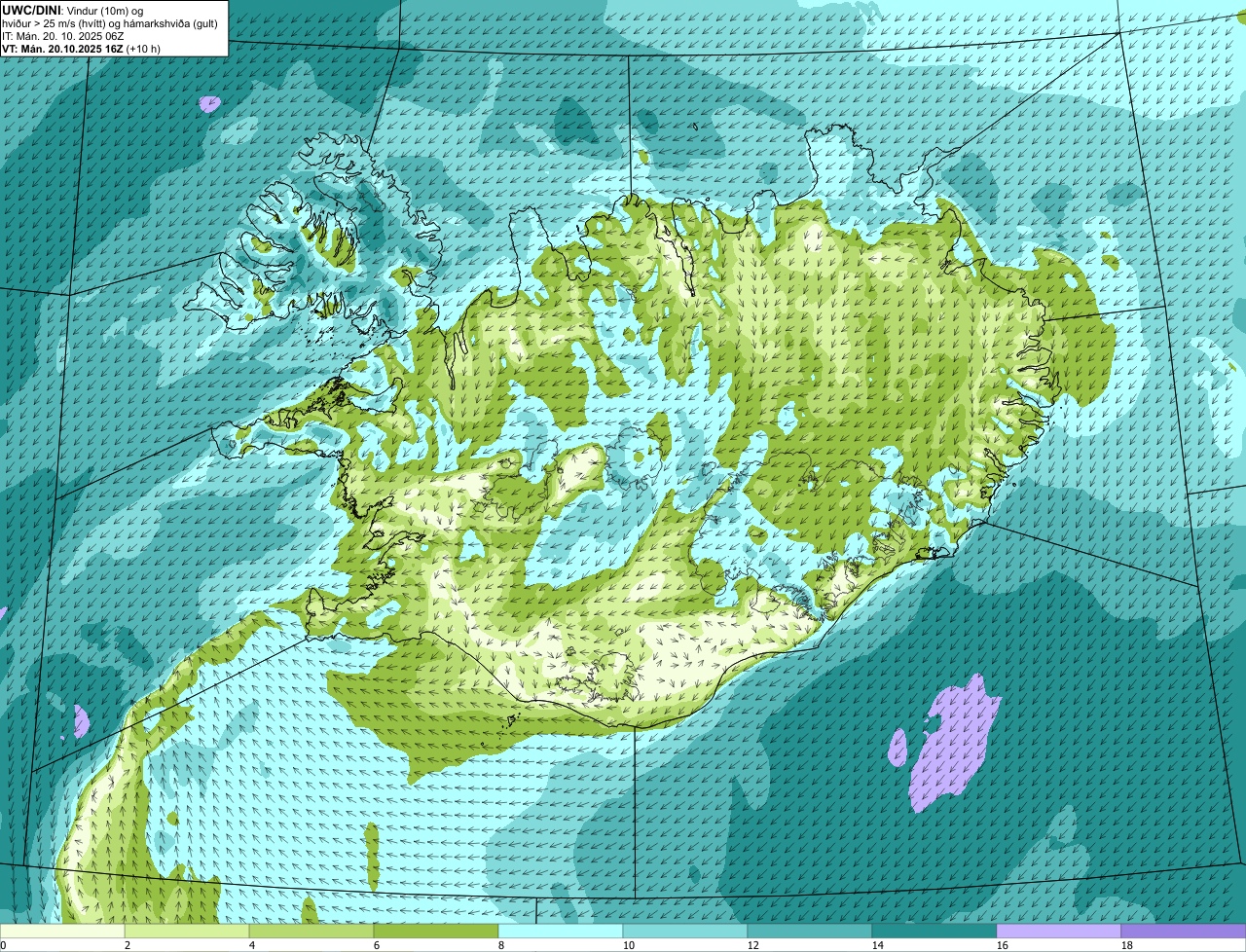Click the legend scale label "16"
This screenshot has width=1246, height=952.
click(1003, 945)
